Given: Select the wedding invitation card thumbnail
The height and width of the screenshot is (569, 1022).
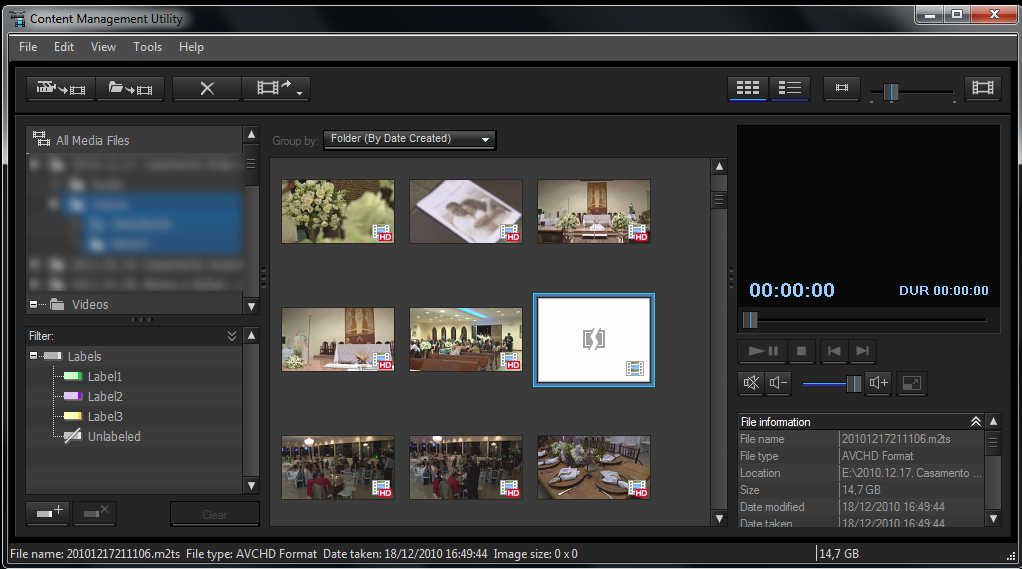Looking at the screenshot, I should [x=465, y=211].
